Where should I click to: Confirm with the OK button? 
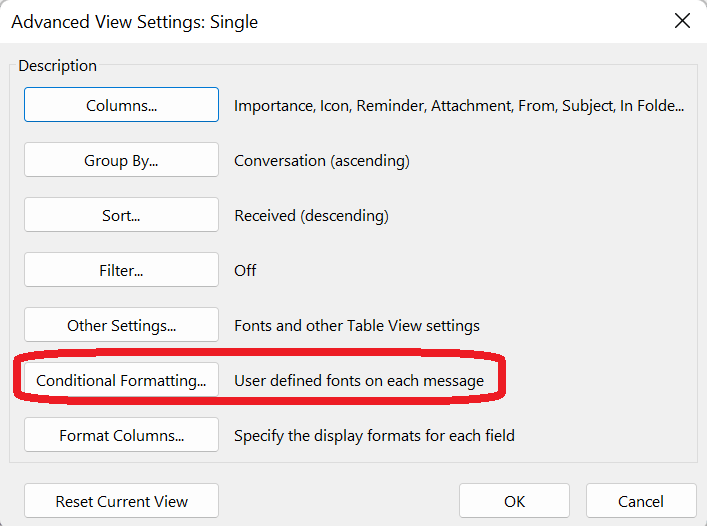click(x=514, y=501)
